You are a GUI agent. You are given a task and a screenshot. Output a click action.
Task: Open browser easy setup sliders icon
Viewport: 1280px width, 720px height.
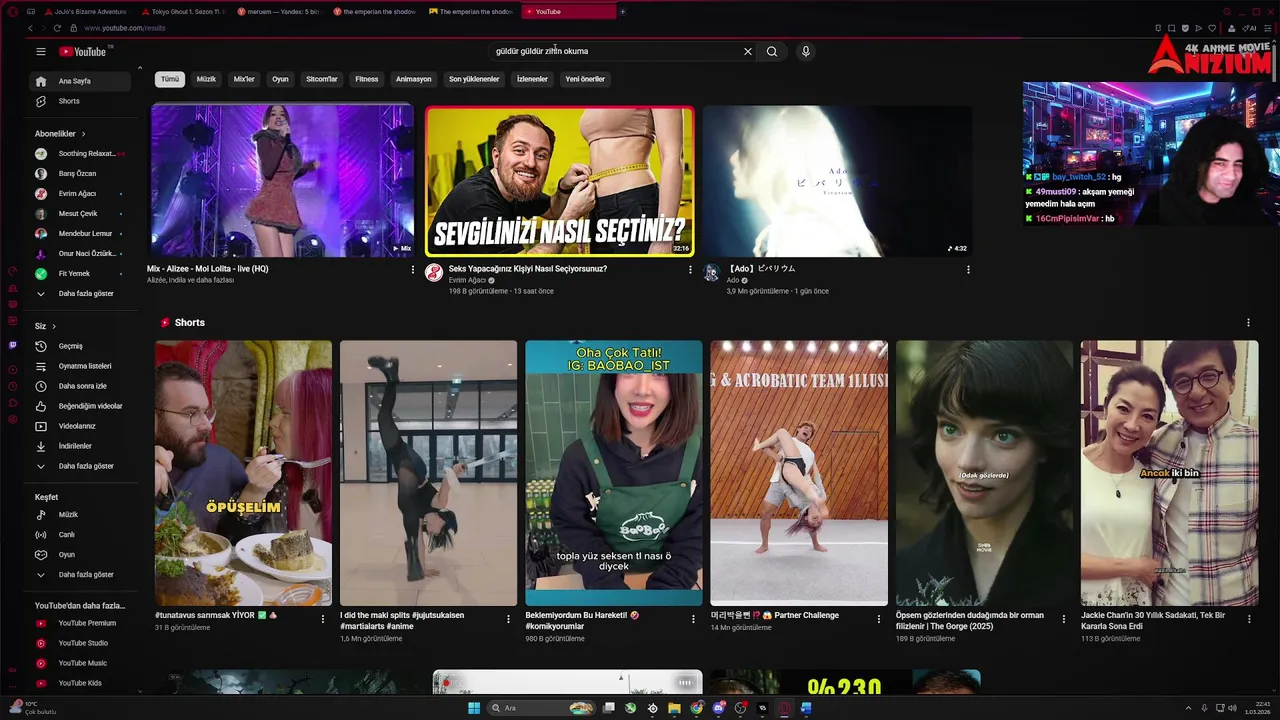click(x=1268, y=28)
